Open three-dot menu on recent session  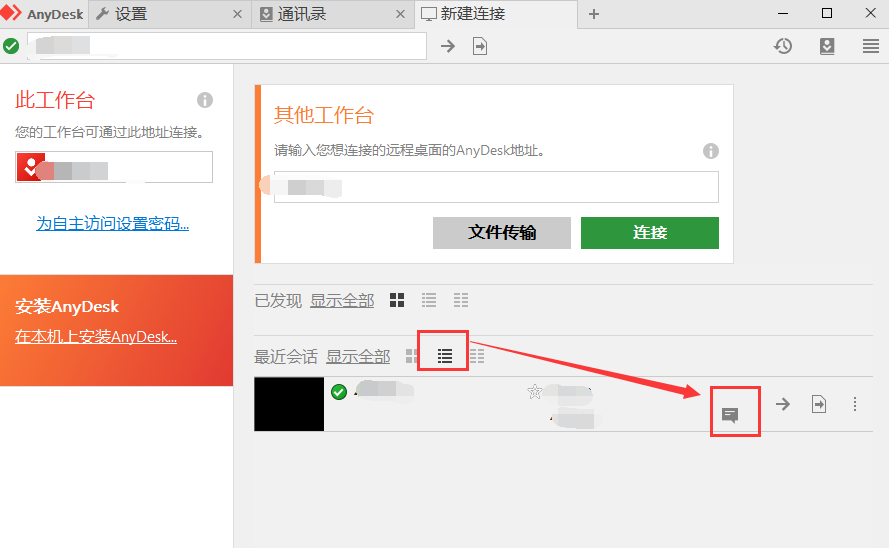point(855,404)
